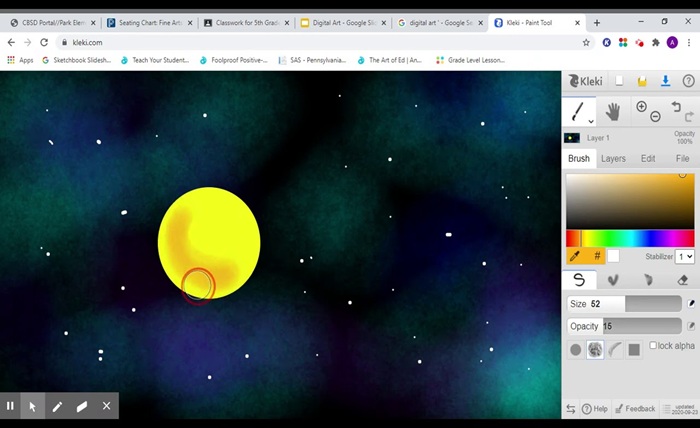Choose the square brush tip
This screenshot has width=700, height=428.
634,349
